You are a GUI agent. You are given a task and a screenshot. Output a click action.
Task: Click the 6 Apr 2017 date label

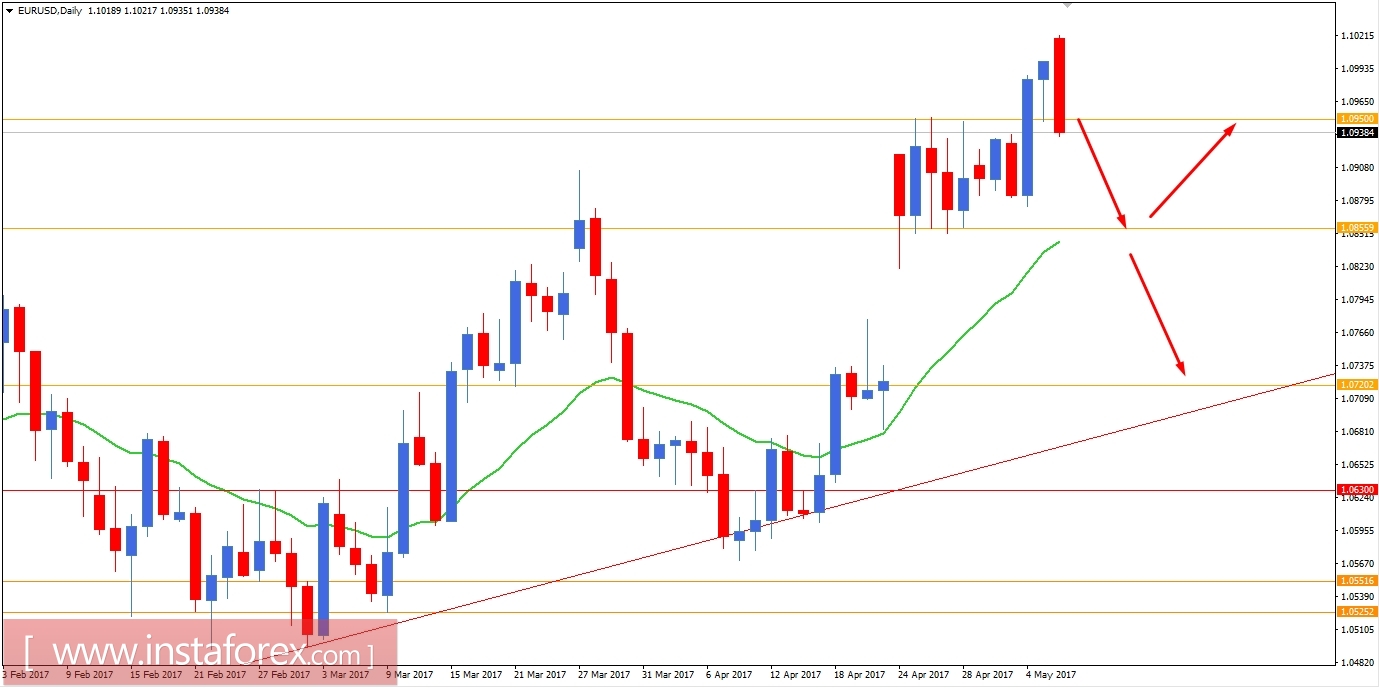(730, 675)
